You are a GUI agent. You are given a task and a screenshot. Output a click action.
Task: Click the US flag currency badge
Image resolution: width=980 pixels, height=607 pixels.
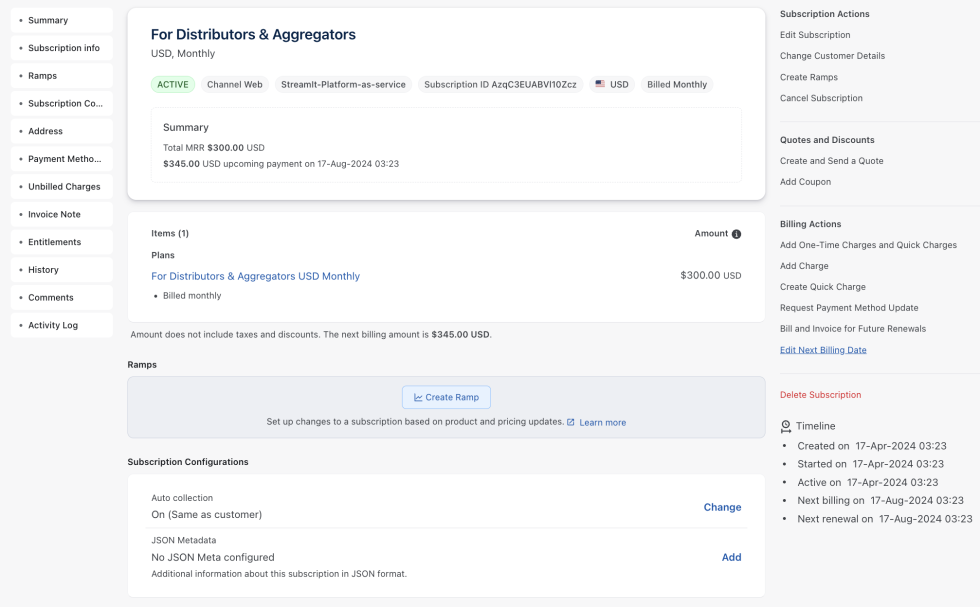611,85
